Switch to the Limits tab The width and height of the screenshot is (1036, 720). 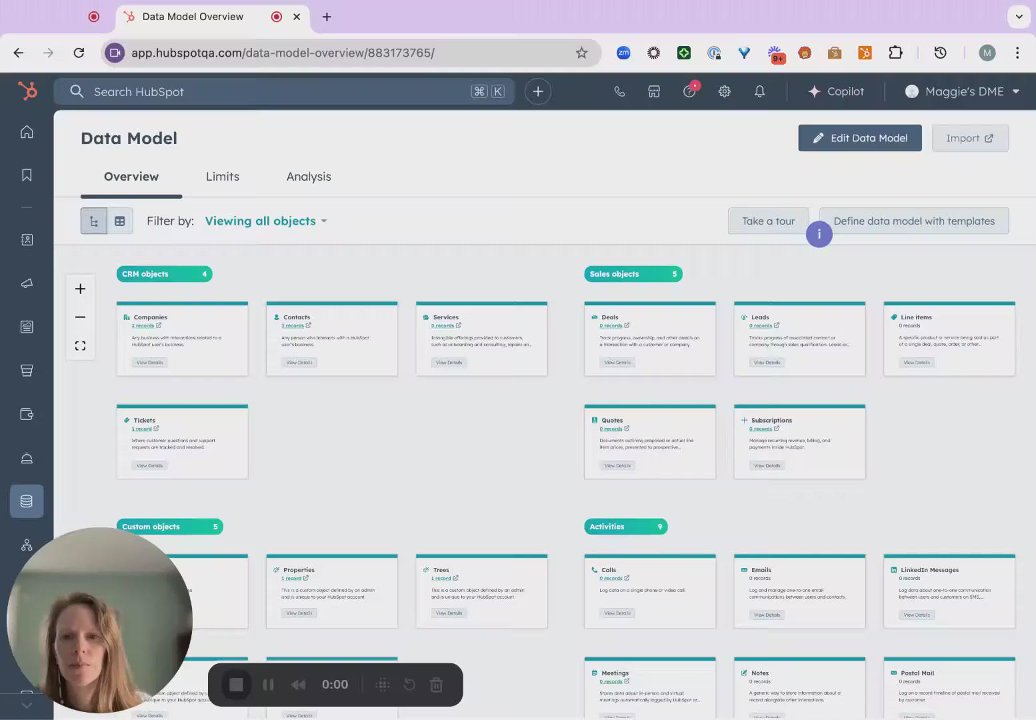coord(222,176)
